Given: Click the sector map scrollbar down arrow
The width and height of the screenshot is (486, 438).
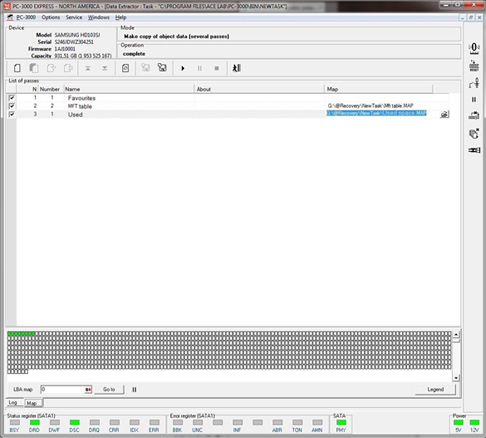Looking at the screenshot, I should pyautogui.click(x=456, y=378).
